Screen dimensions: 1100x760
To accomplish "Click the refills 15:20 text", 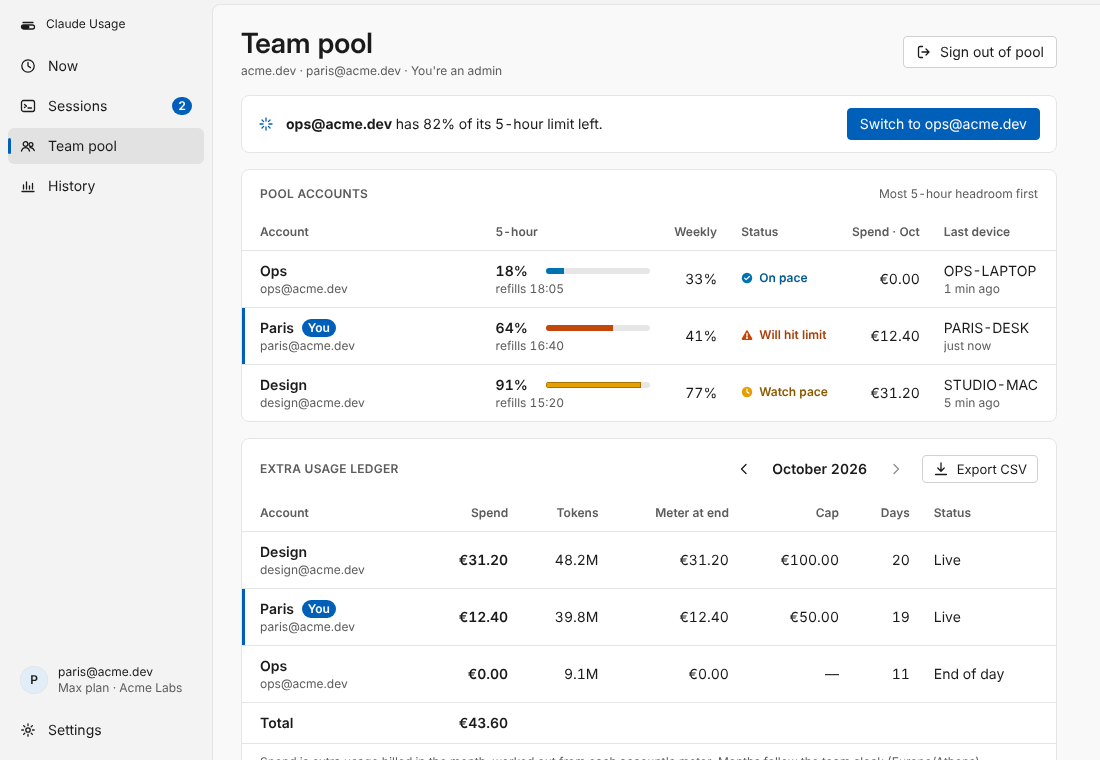I will point(530,402).
